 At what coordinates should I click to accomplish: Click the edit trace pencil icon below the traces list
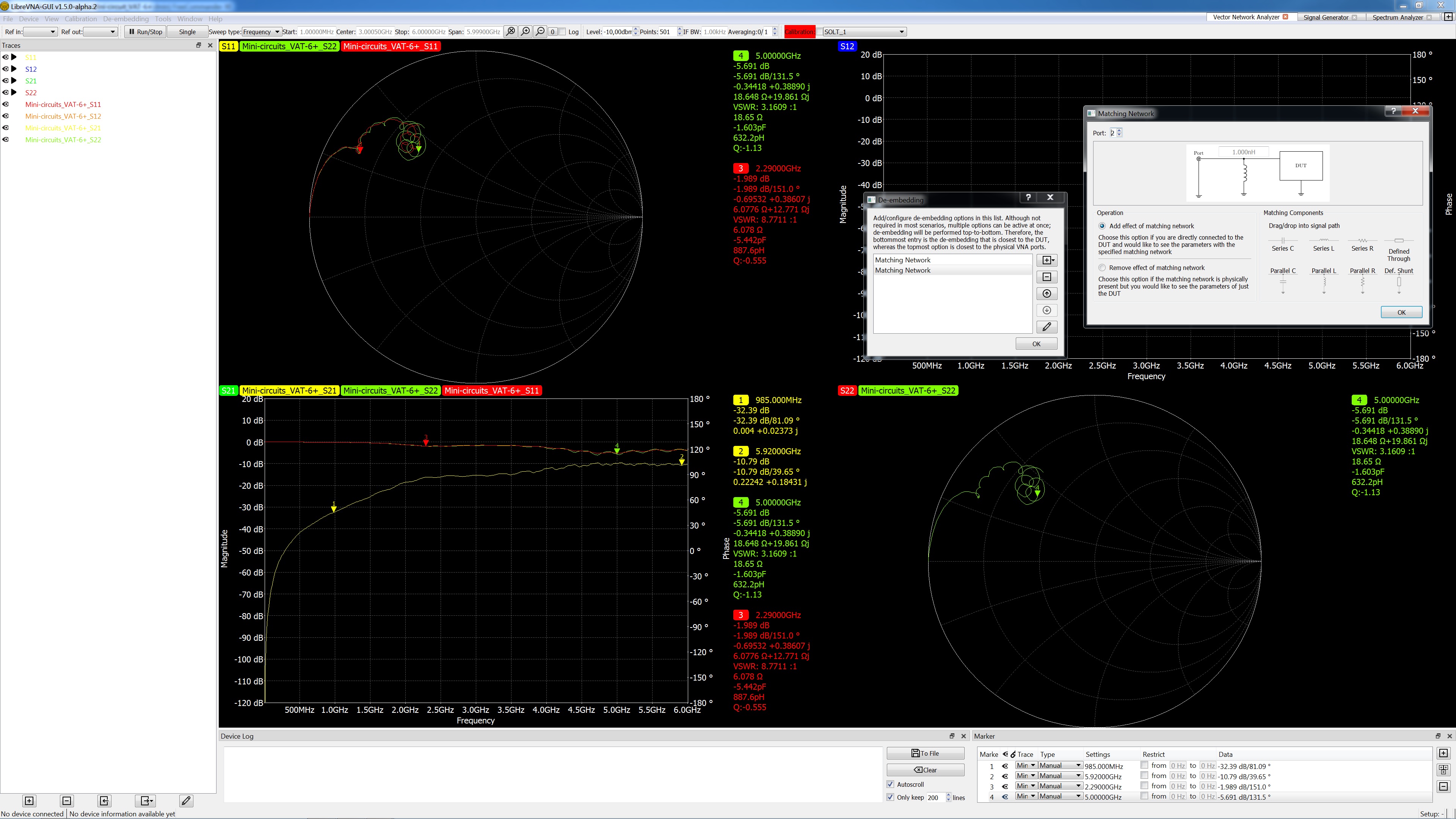186,800
